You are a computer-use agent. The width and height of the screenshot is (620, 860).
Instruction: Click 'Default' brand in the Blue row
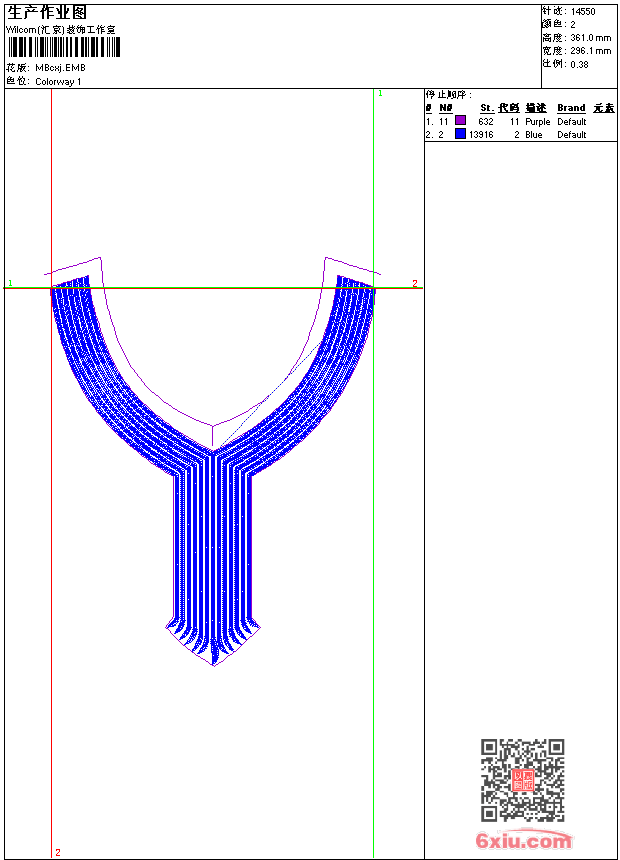[x=572, y=135]
